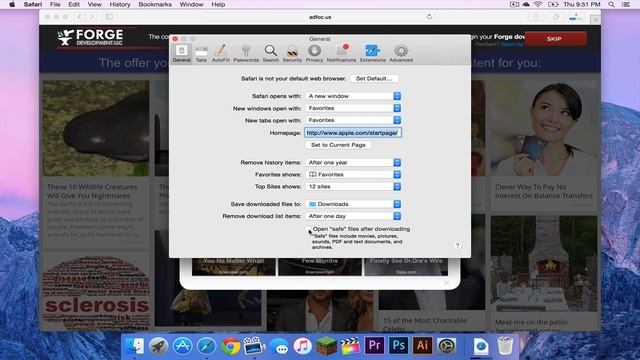Open the Privacy preferences pane
Screen dimensions: 640x360
click(x=314, y=53)
